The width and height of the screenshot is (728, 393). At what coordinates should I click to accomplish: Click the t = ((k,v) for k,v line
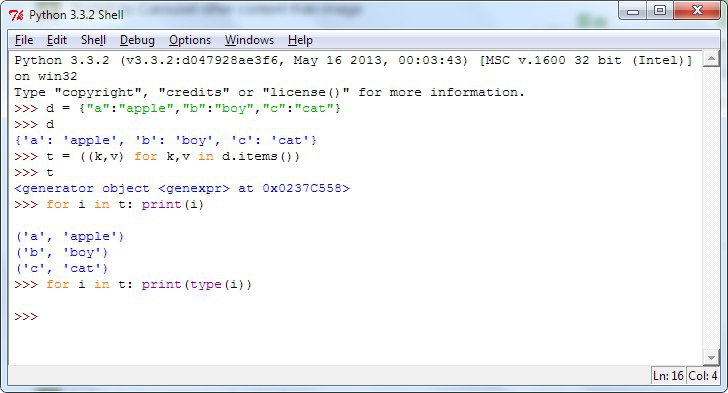click(x=157, y=157)
